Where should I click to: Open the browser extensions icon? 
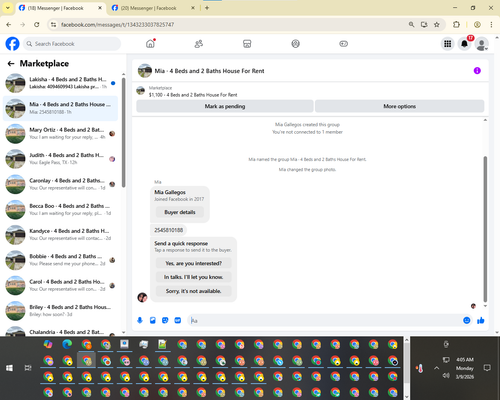[x=456, y=24]
